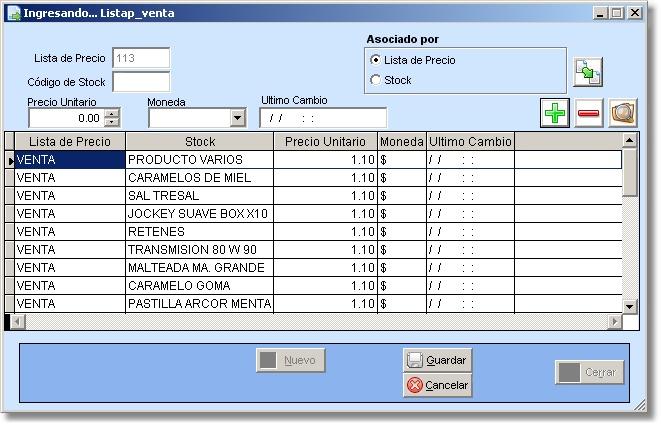Decrease Precio Unitario with down spinner arrow
The width and height of the screenshot is (661, 426).
pyautogui.click(x=111, y=123)
